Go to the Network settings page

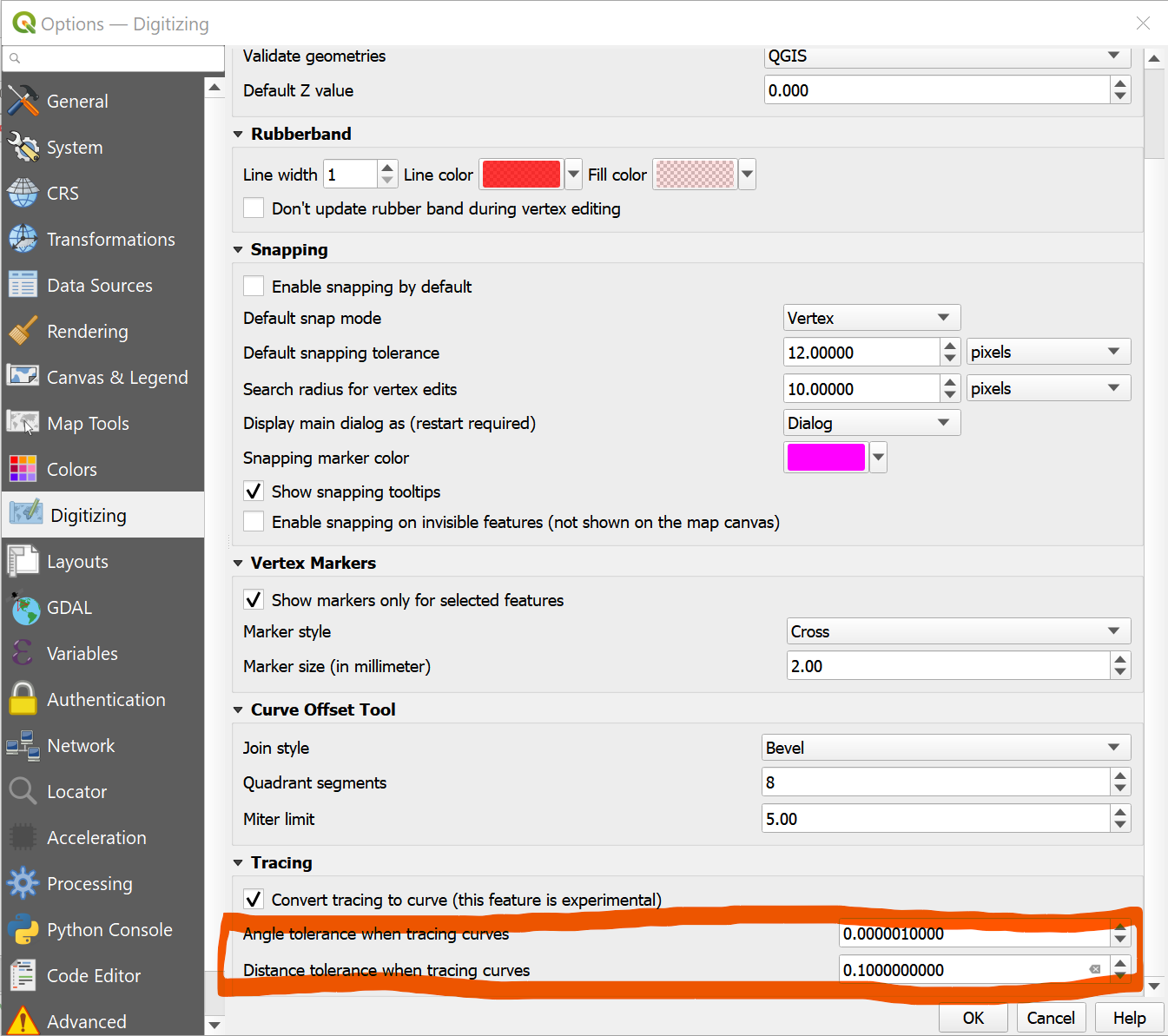81,746
